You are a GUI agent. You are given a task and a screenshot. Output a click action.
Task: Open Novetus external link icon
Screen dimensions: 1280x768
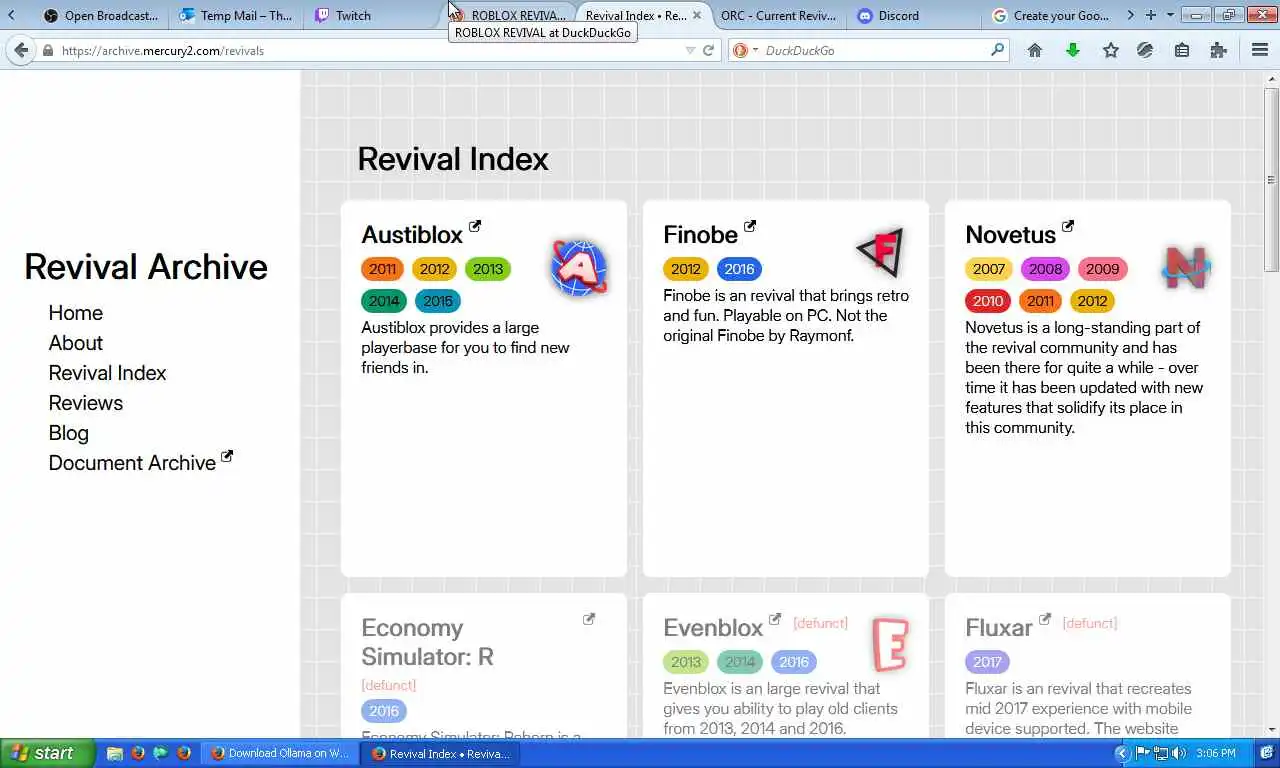(x=1068, y=226)
